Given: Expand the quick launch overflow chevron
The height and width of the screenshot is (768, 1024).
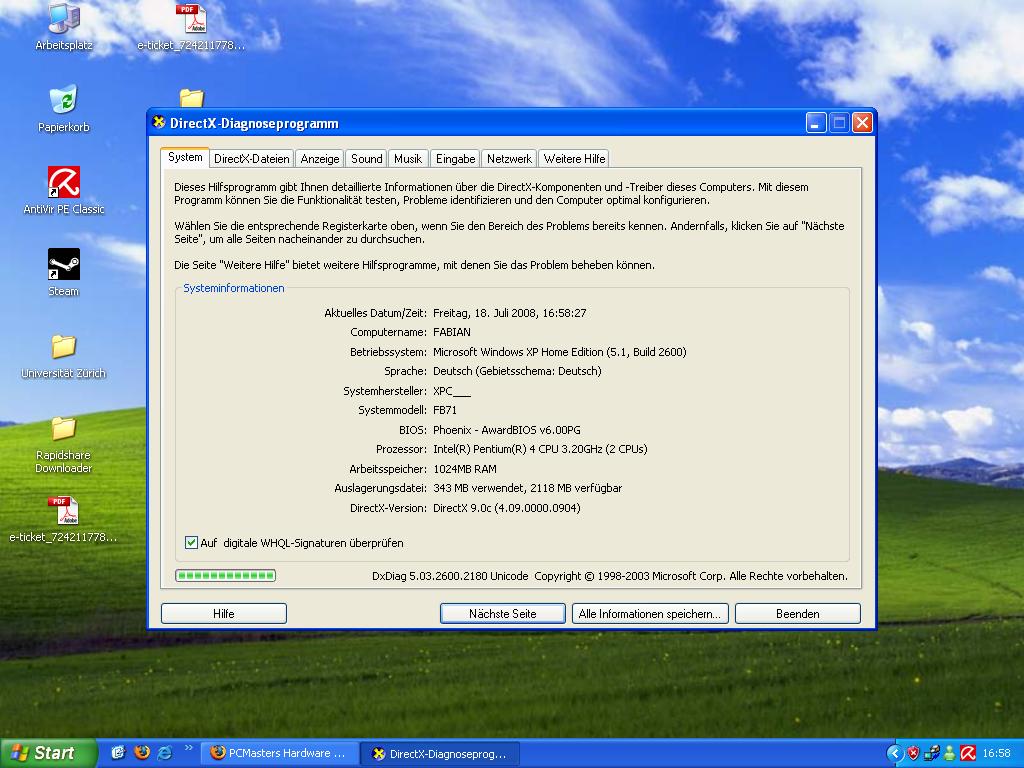Looking at the screenshot, I should click(x=189, y=748).
